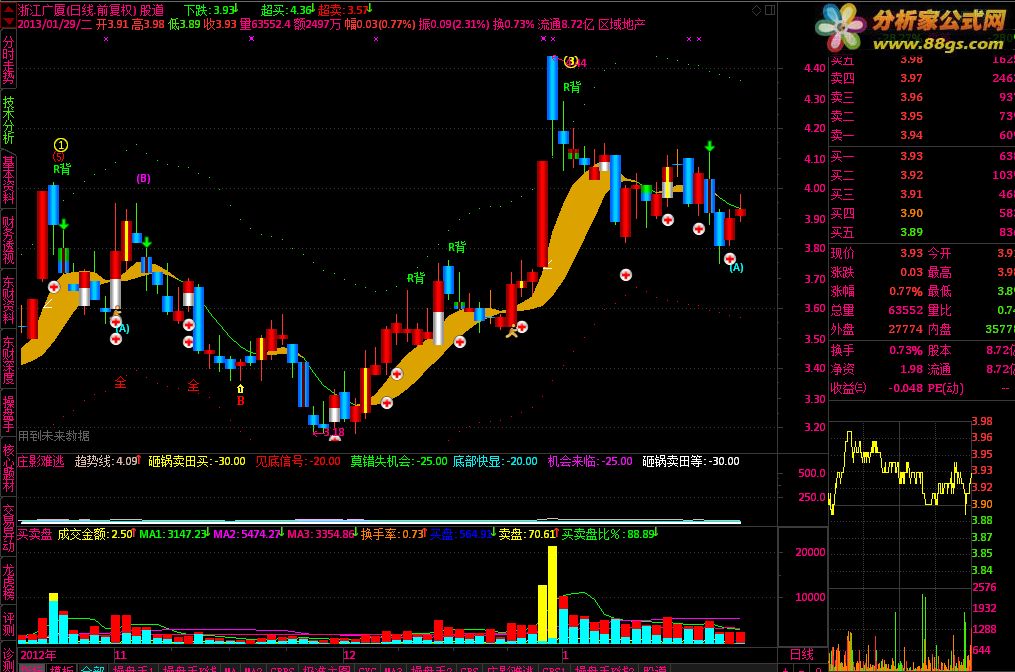Click the MA1:3147.23 value

(x=173, y=534)
